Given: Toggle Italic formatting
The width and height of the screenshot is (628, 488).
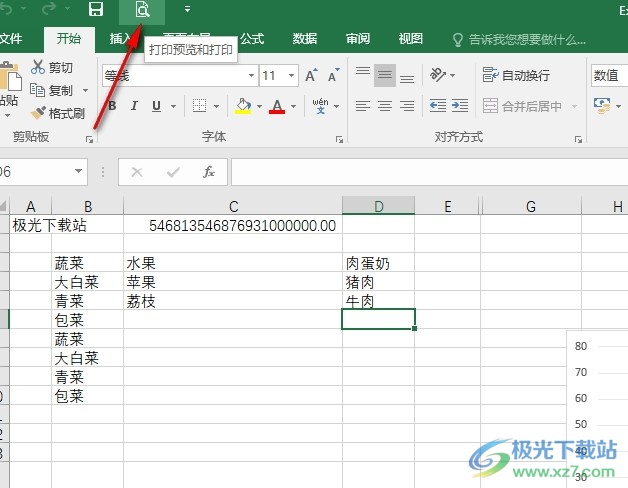Looking at the screenshot, I should coord(135,106).
